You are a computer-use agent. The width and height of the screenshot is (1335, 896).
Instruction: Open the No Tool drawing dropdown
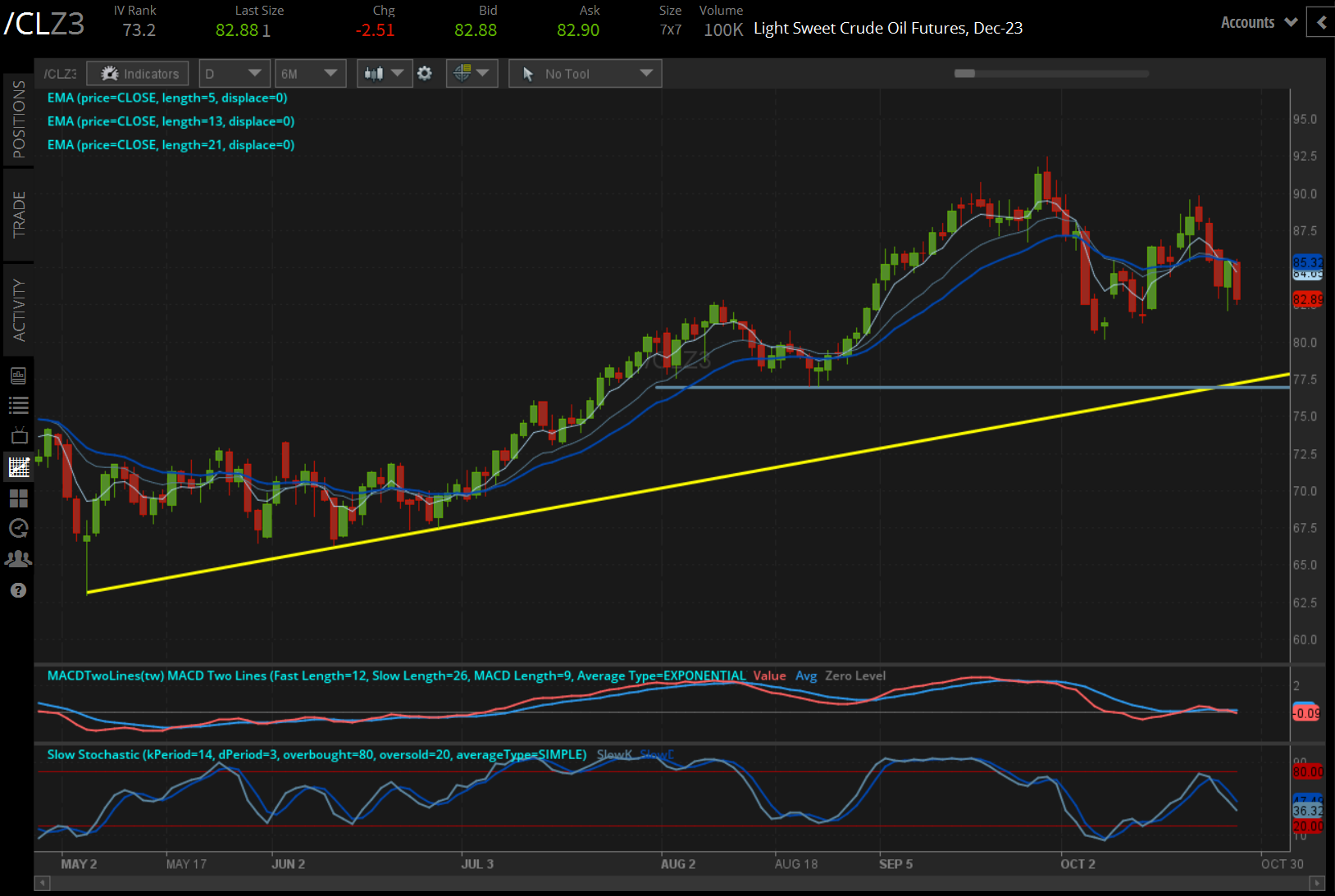pyautogui.click(x=585, y=74)
